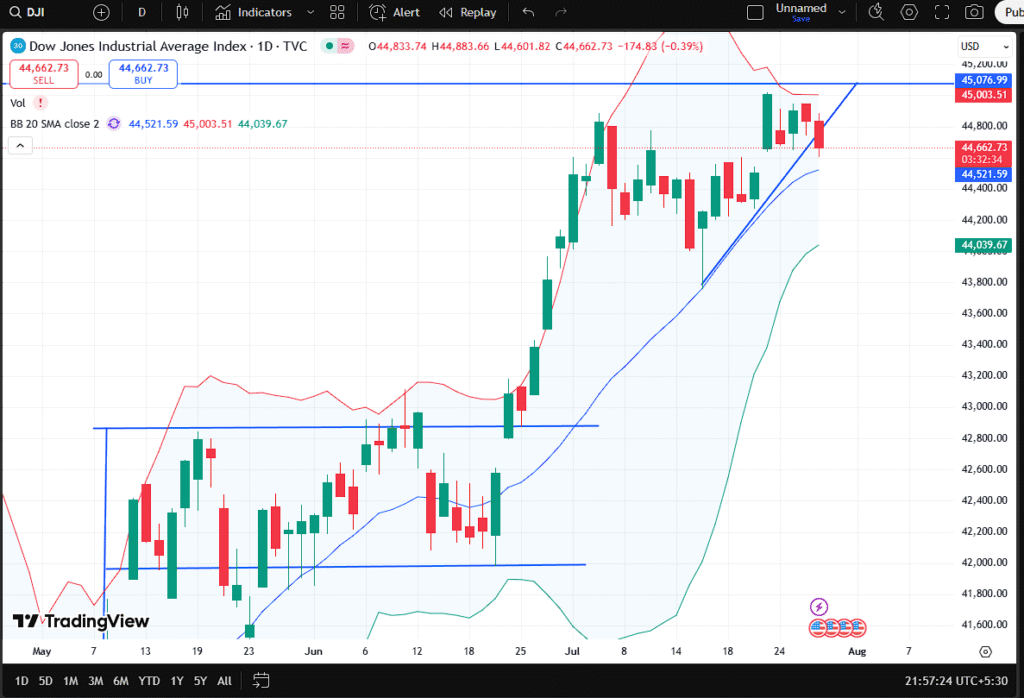Viewport: 1024px width, 698px height.
Task: Start bar Replay mode
Action: click(468, 12)
